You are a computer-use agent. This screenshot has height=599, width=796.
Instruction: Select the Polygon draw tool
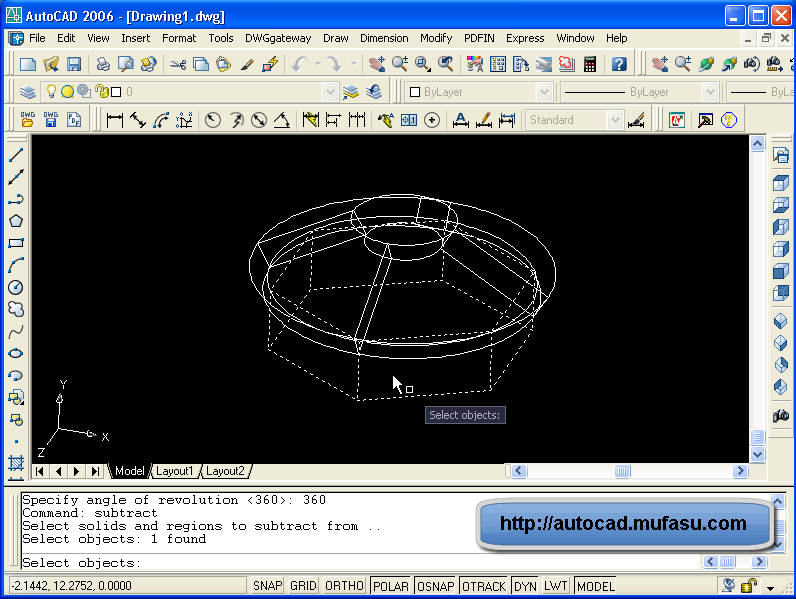[x=16, y=221]
